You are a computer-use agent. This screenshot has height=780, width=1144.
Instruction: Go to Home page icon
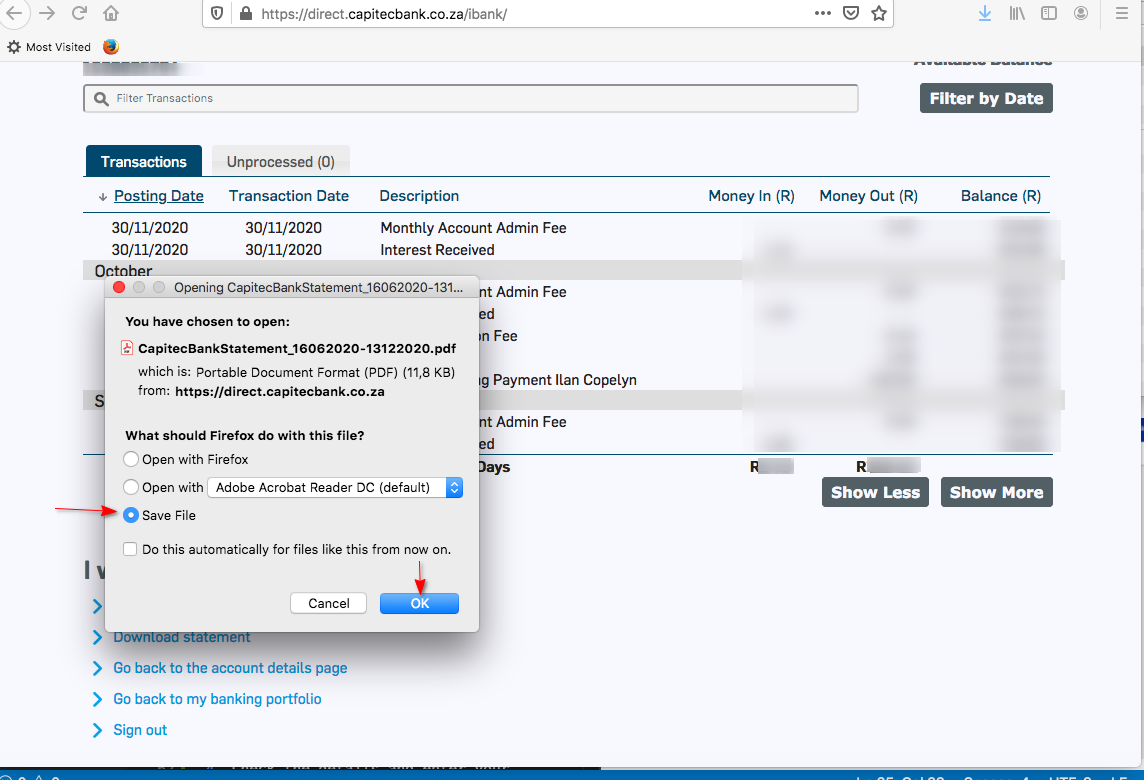click(x=111, y=14)
